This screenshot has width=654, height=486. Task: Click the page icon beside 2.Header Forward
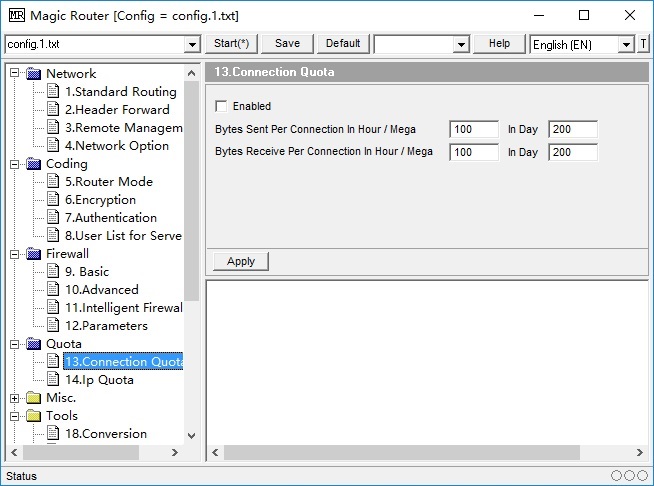coord(53,109)
